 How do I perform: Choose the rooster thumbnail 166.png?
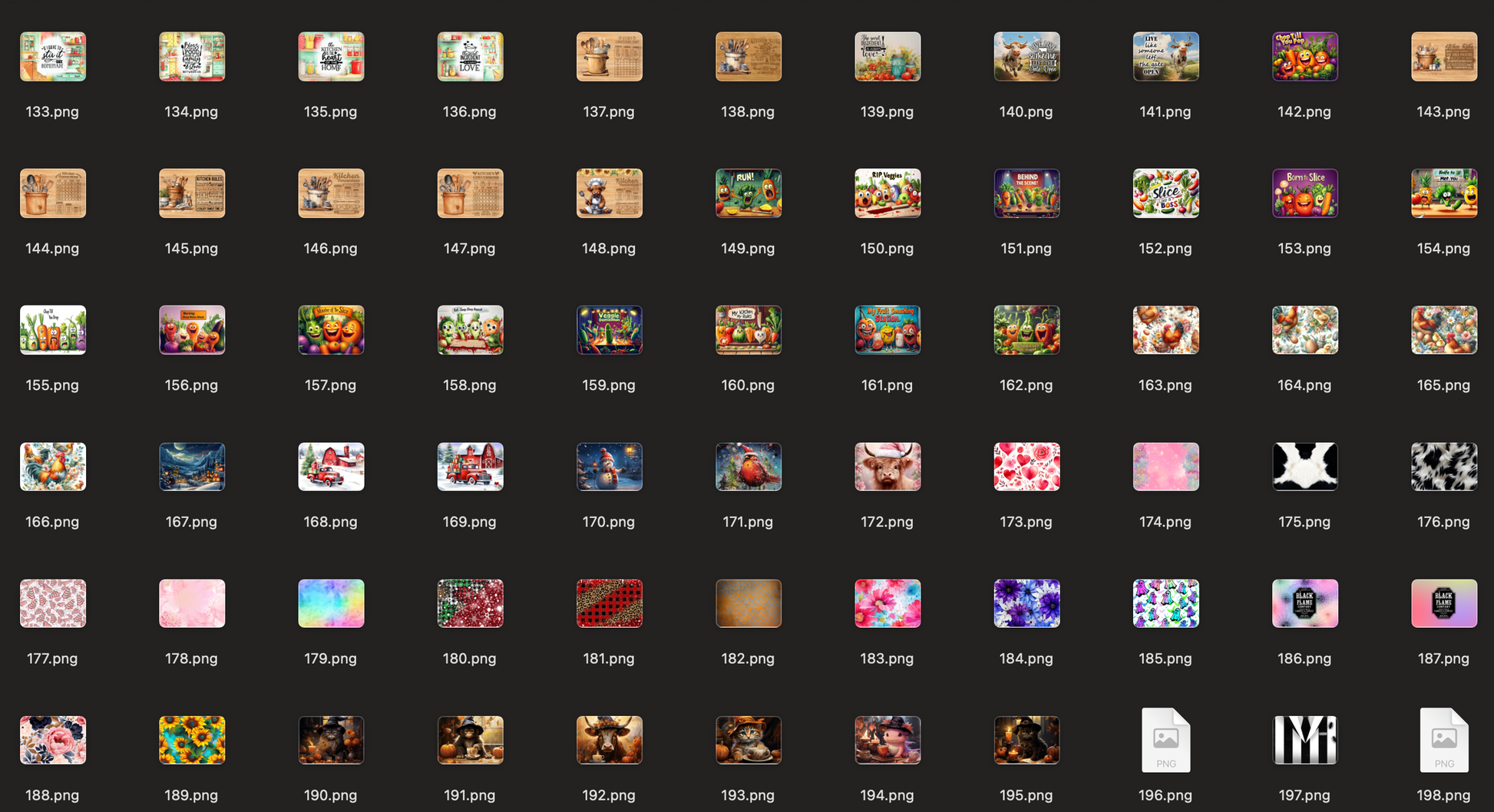tap(53, 467)
